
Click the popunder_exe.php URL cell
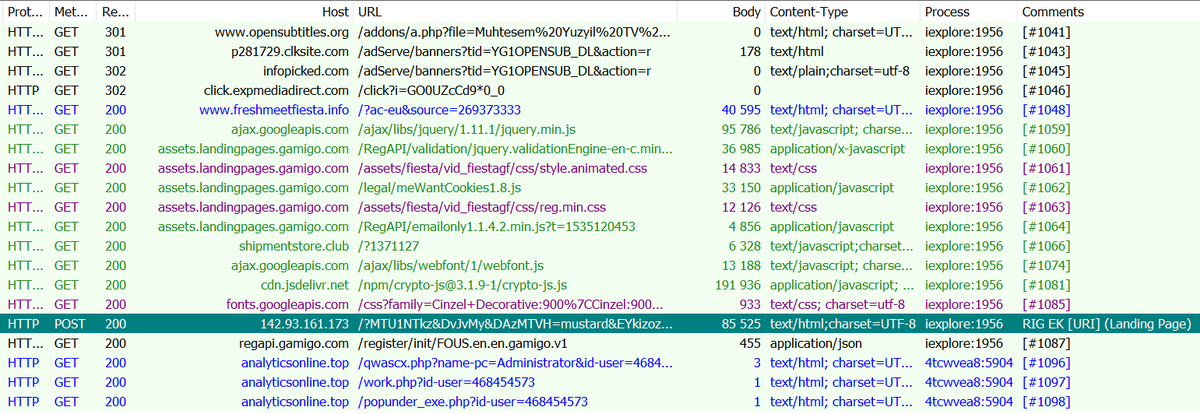coord(472,402)
